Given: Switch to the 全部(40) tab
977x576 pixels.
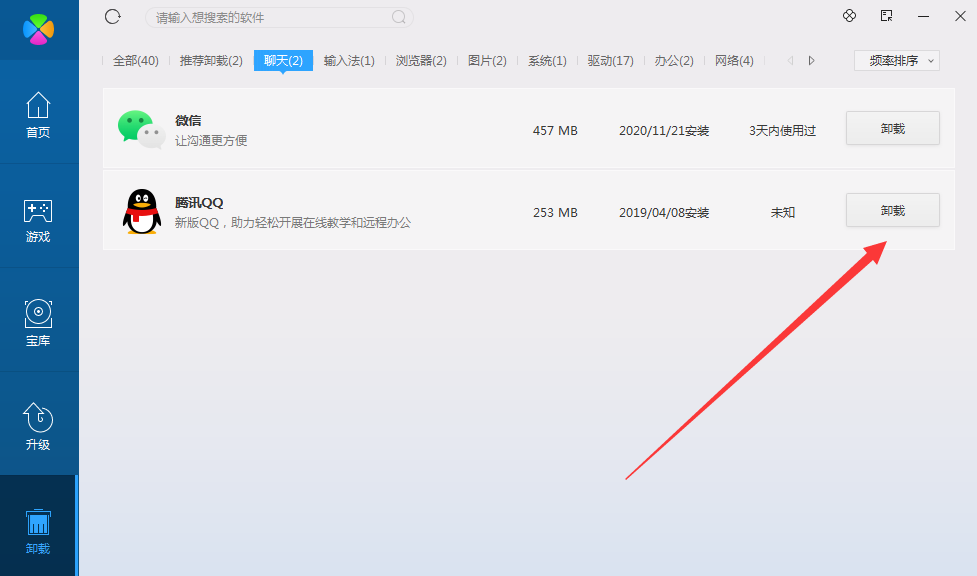Looking at the screenshot, I should (x=135, y=60).
